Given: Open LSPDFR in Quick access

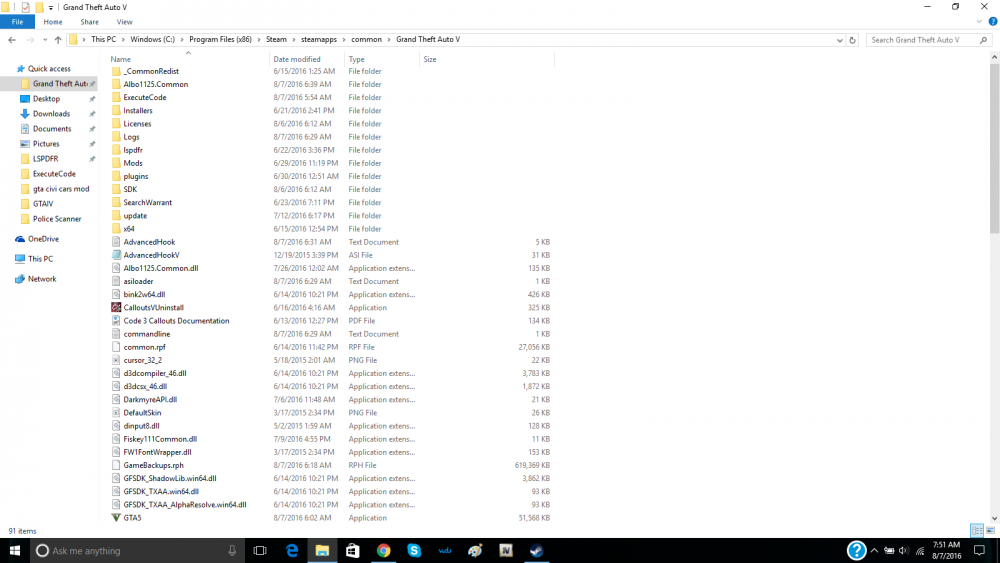Looking at the screenshot, I should [45, 159].
